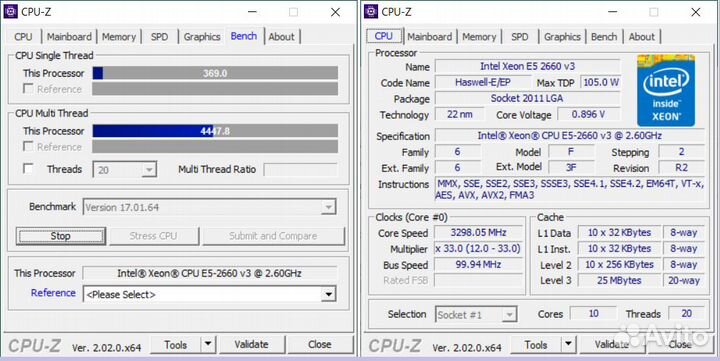Select Bench tab in left window
Image resolution: width=720 pixels, height=361 pixels.
(244, 36)
